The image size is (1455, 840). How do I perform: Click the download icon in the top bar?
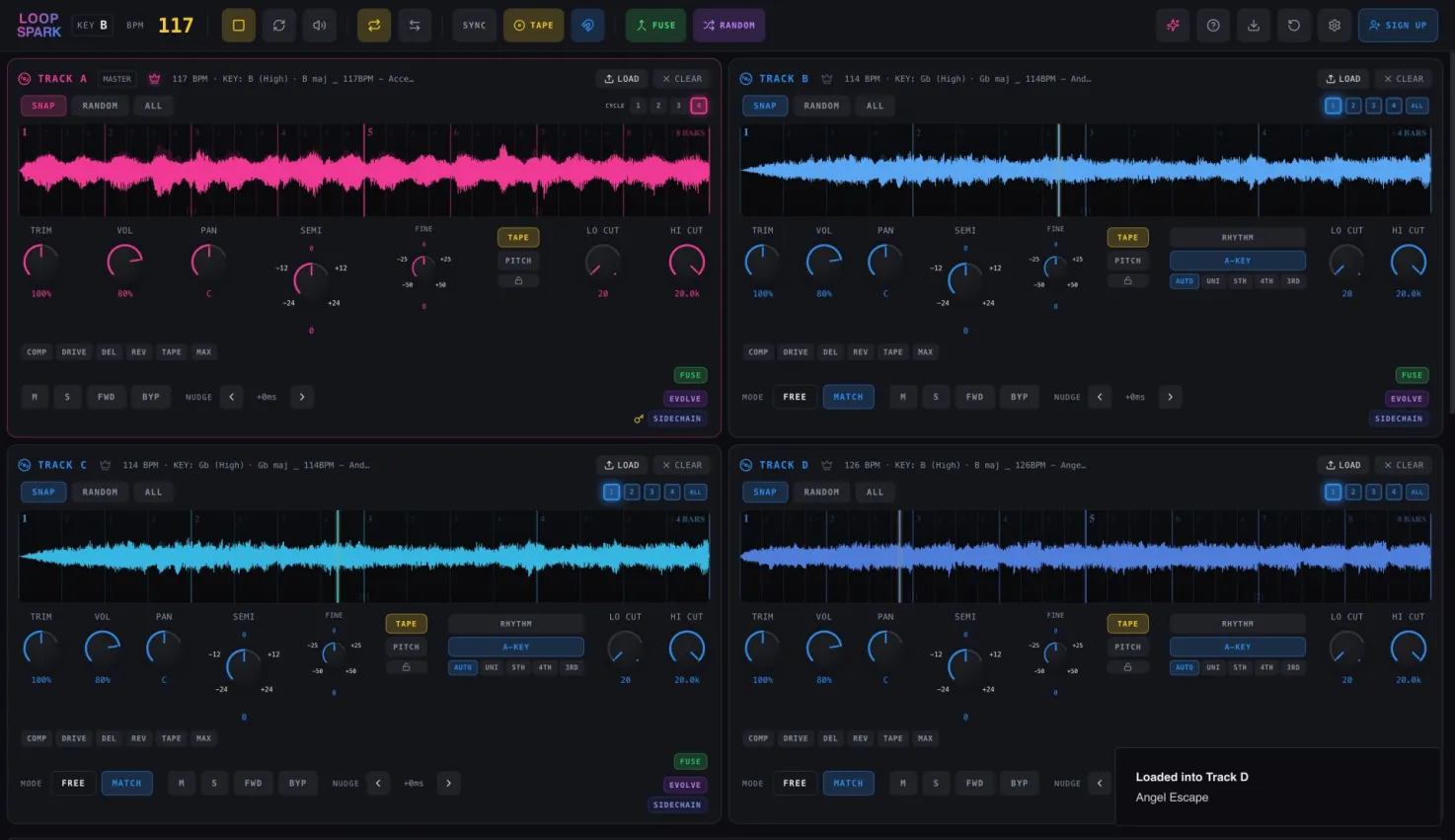point(1254,26)
